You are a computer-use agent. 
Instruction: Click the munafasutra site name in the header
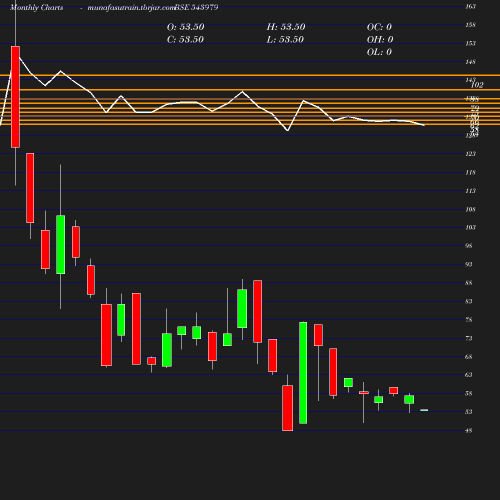[131, 7]
